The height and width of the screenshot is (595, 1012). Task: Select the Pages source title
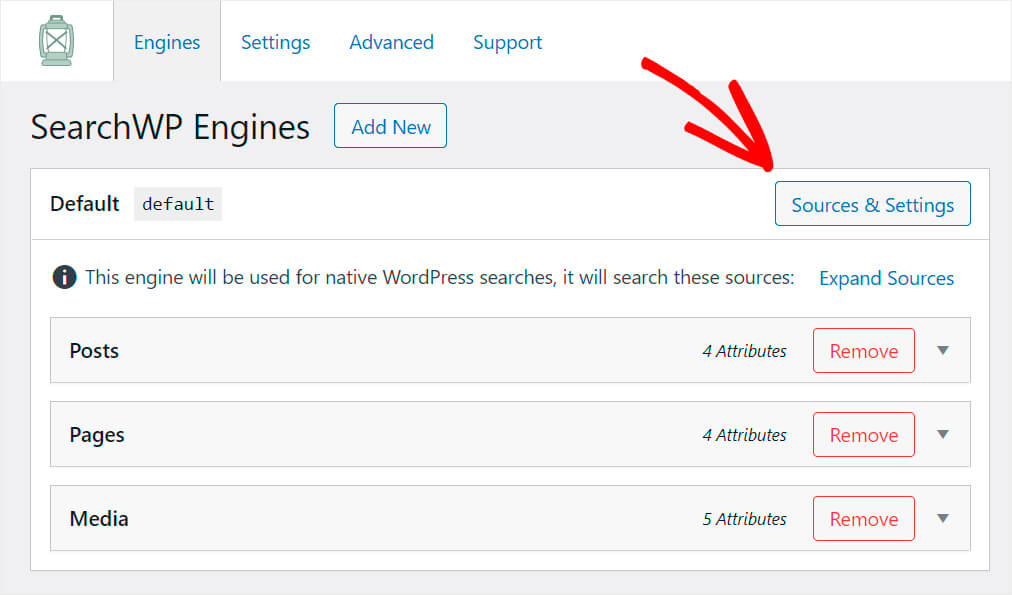[97, 435]
